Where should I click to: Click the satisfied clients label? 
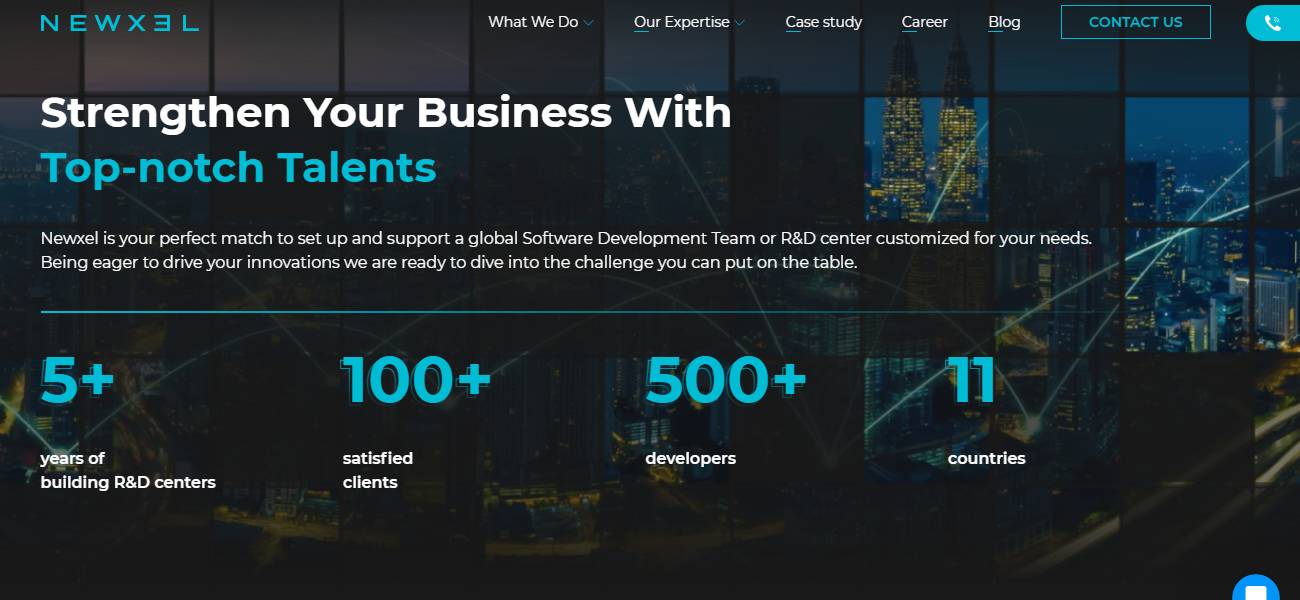377,470
